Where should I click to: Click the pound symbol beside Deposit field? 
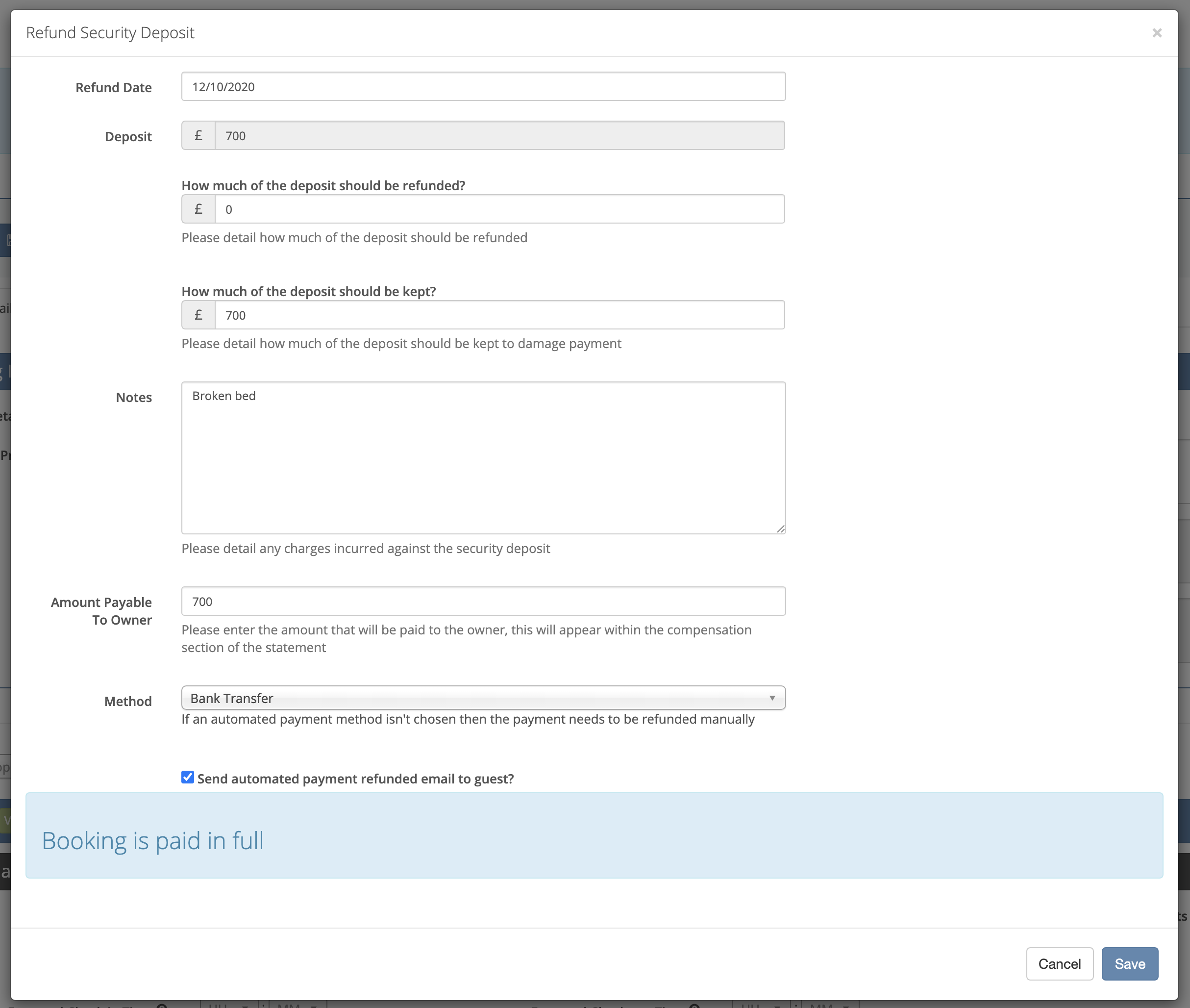(x=198, y=136)
